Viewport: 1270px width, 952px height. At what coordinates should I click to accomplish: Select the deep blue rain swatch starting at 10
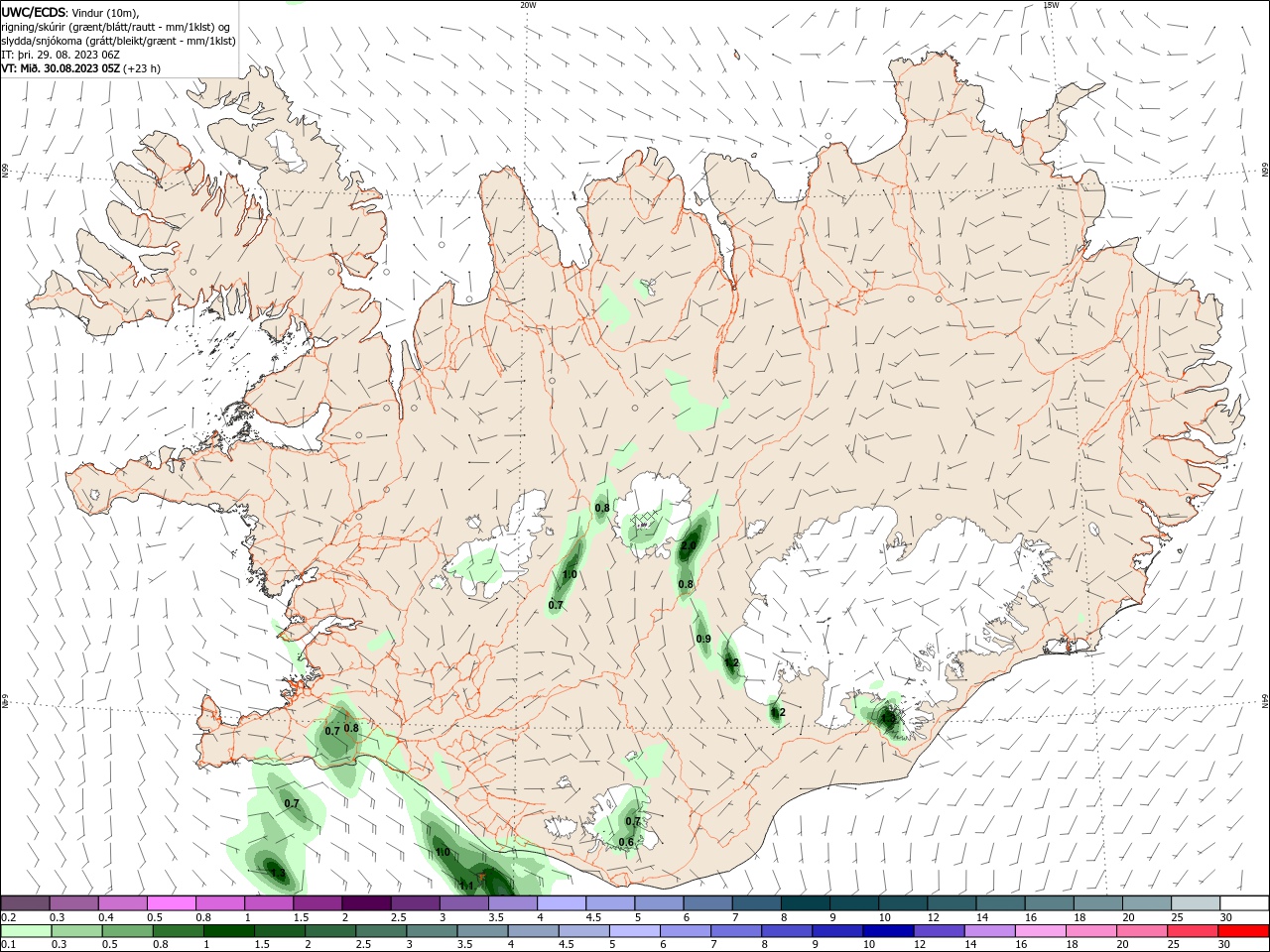pyautogui.click(x=889, y=931)
